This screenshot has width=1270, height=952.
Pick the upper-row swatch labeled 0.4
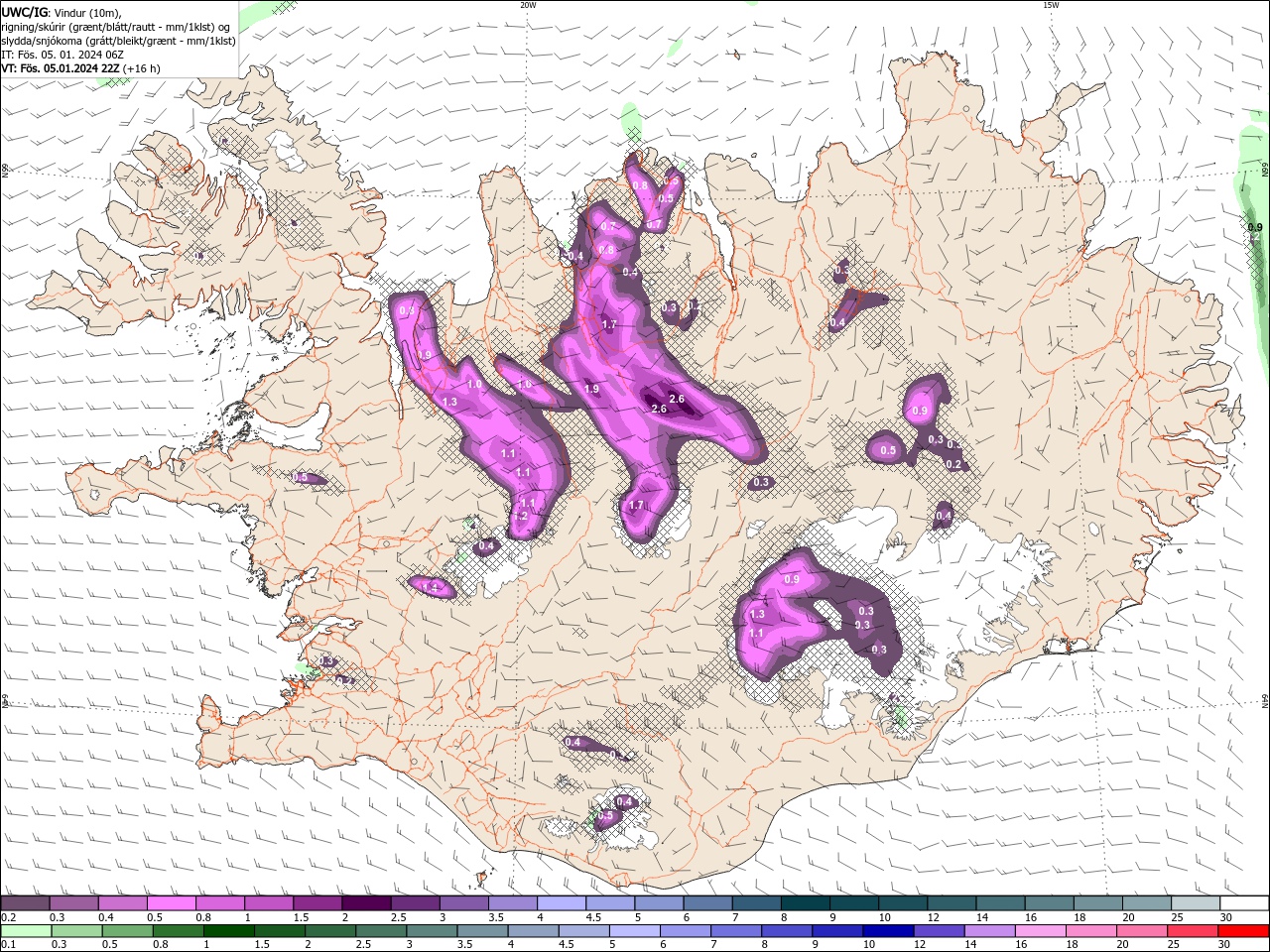[122, 903]
